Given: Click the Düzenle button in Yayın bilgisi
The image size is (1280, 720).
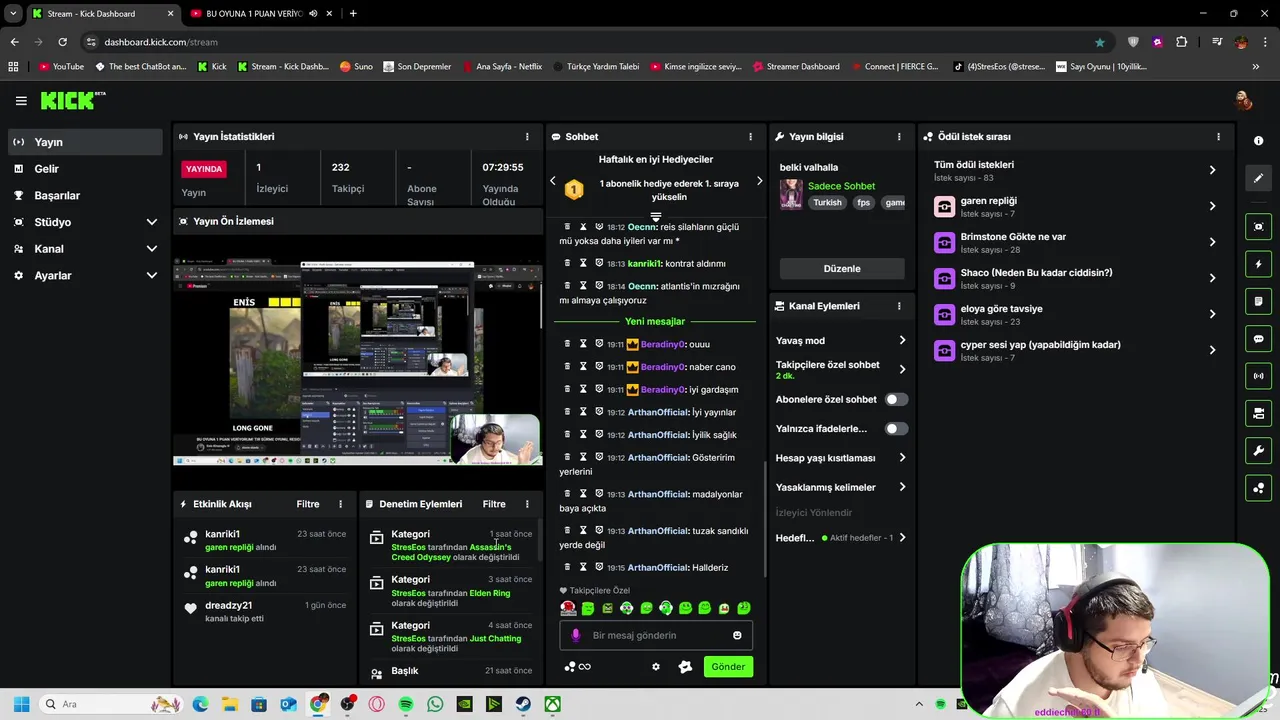Looking at the screenshot, I should click(x=842, y=269).
